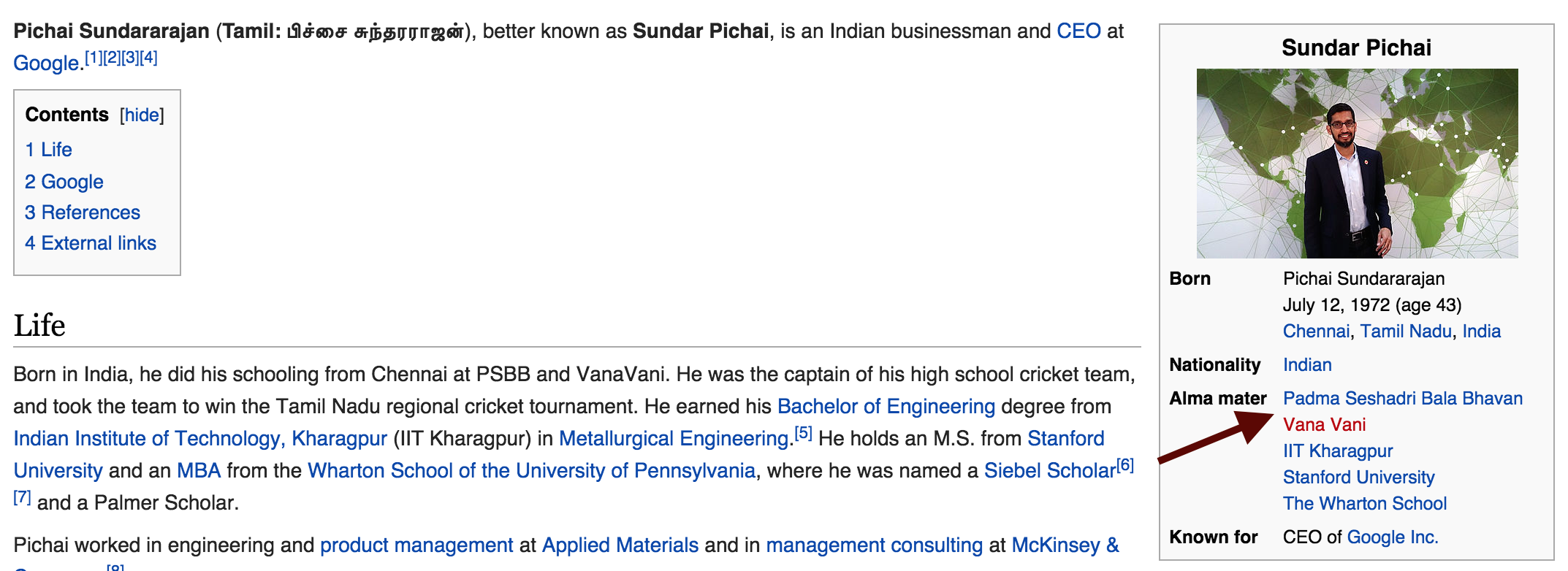Jump to the Life section in Contents
The height and width of the screenshot is (571, 1568).
pos(48,150)
